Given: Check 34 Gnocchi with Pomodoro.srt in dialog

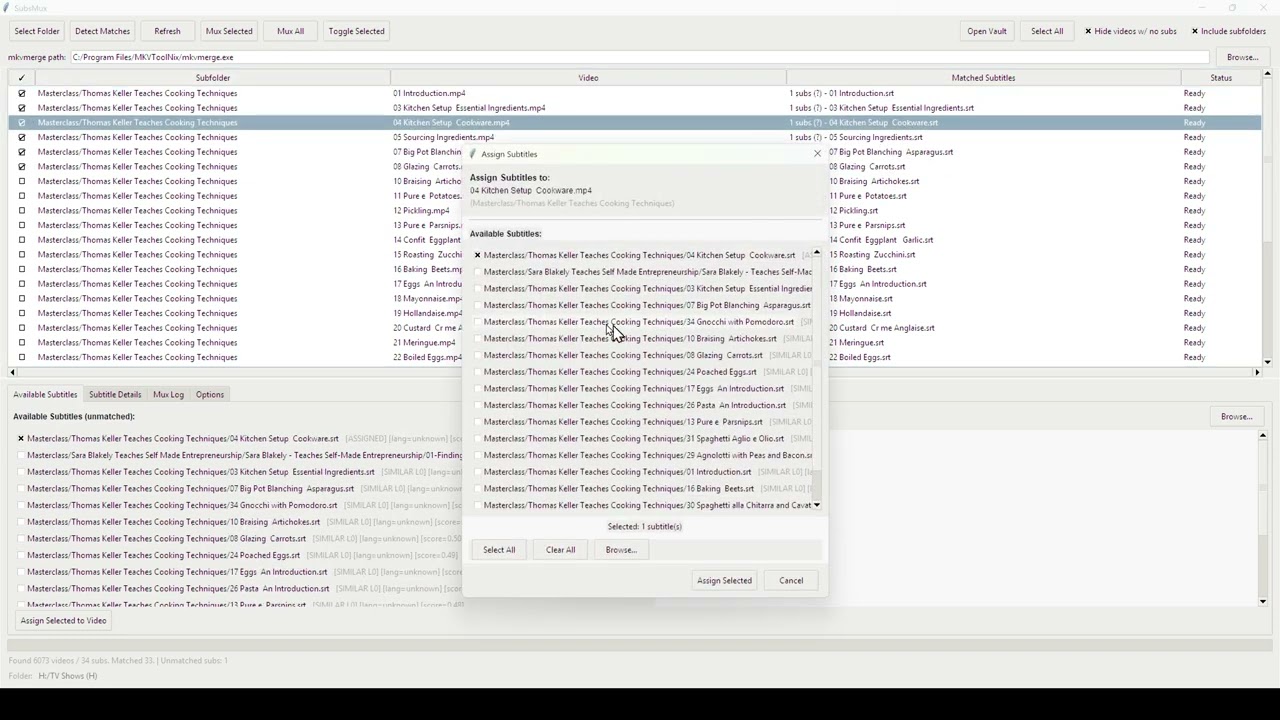Looking at the screenshot, I should point(477,322).
